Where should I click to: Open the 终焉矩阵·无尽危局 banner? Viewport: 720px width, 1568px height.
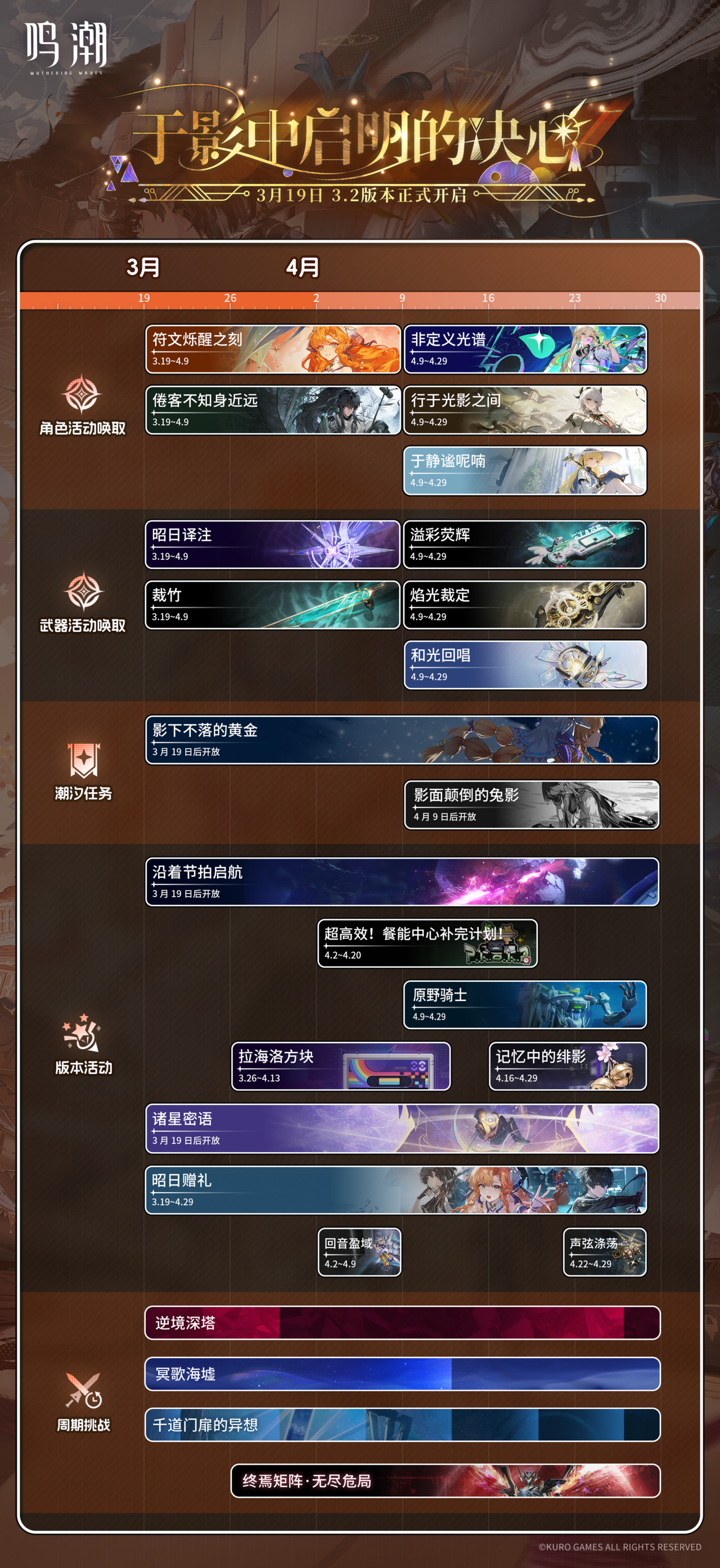point(445,1480)
